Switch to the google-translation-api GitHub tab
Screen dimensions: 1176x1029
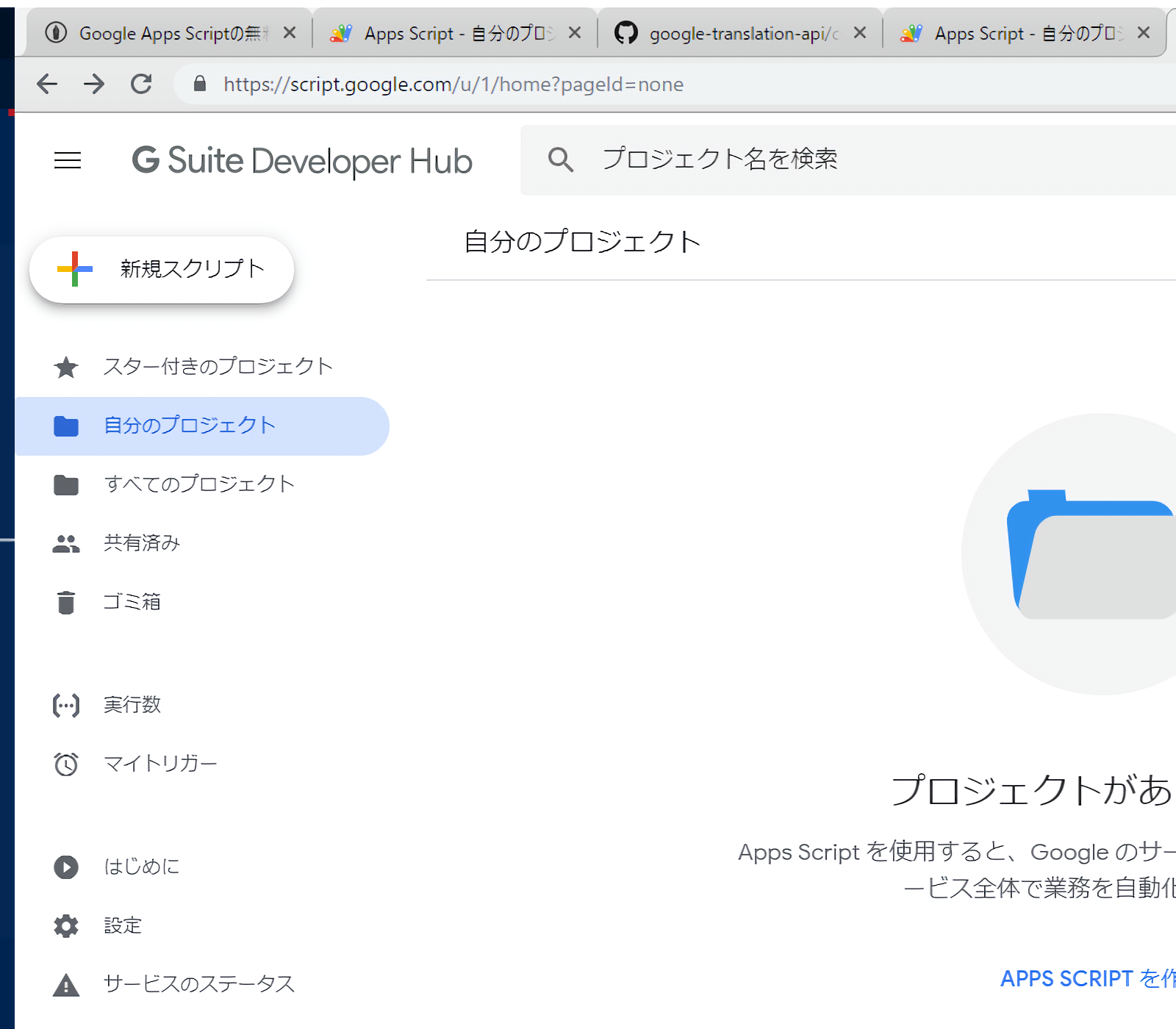pyautogui.click(x=735, y=33)
